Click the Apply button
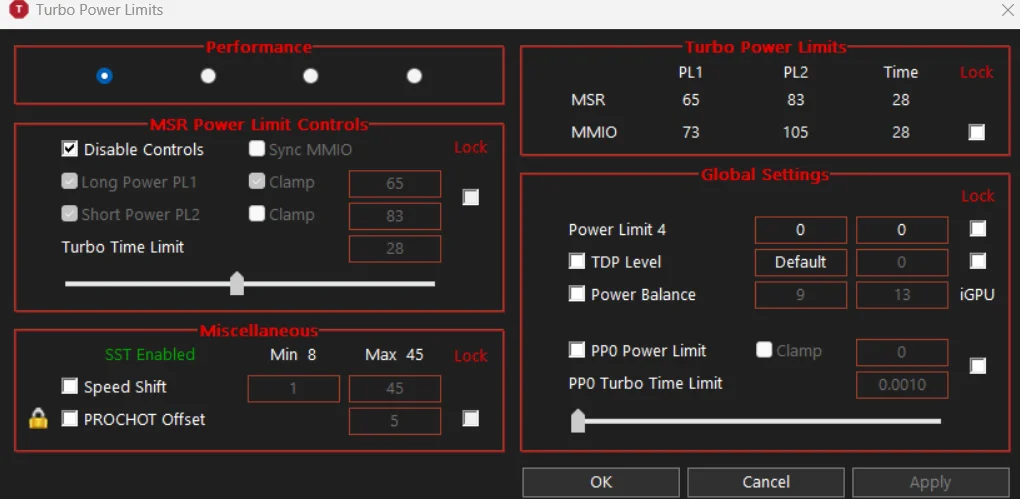This screenshot has height=499, width=1020. tap(930, 482)
